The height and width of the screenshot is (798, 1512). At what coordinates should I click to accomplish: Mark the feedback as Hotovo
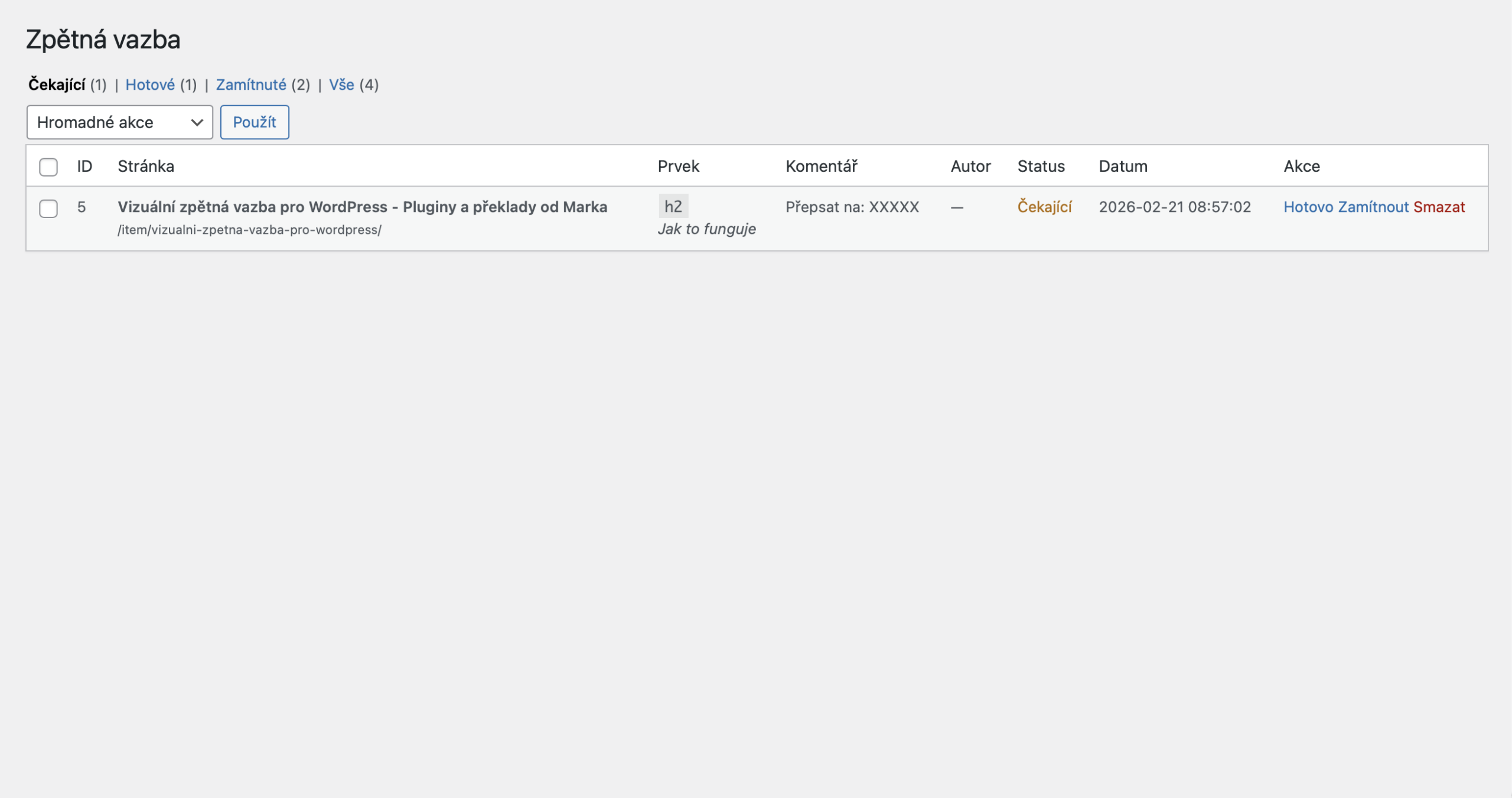tap(1308, 207)
